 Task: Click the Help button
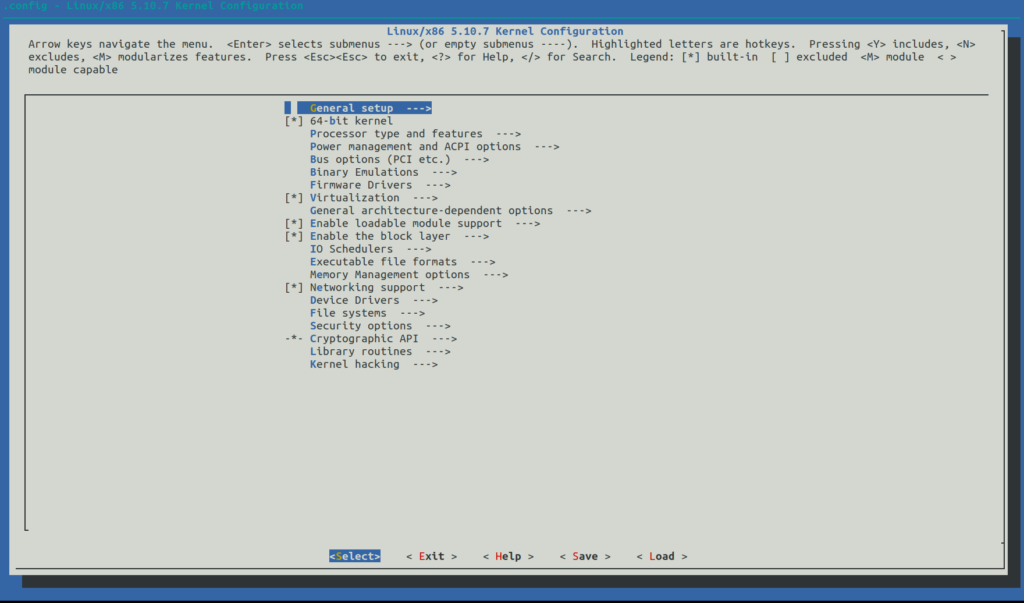(508, 557)
